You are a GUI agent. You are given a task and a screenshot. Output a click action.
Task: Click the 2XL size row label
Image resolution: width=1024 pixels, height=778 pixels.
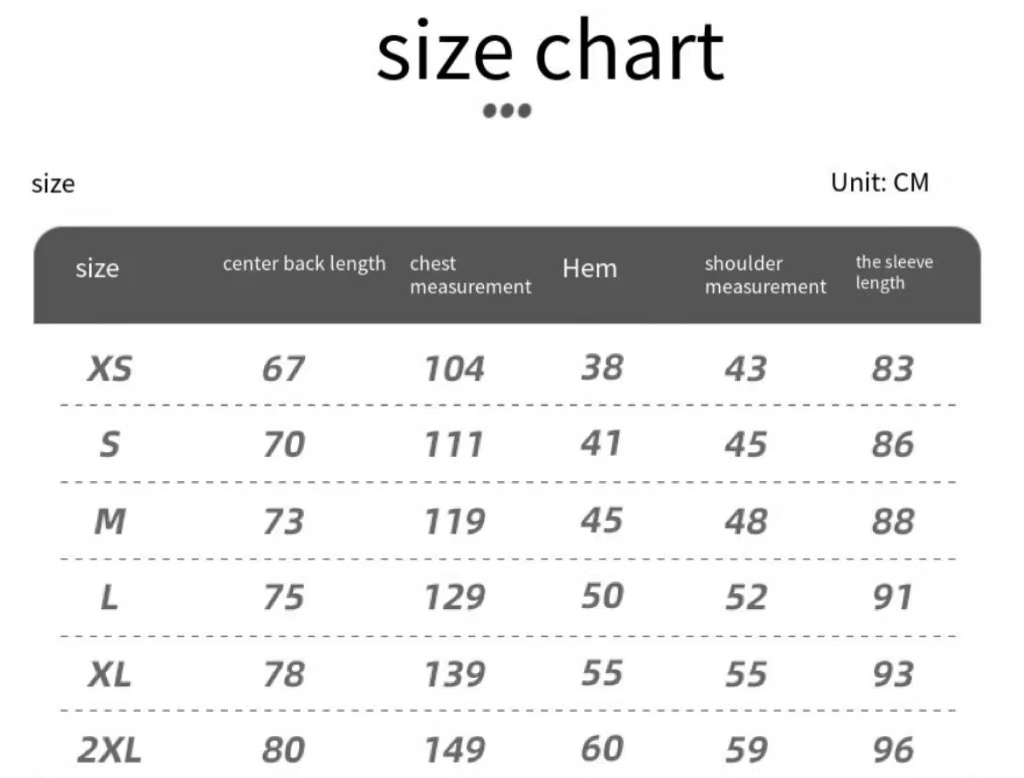[x=109, y=749]
